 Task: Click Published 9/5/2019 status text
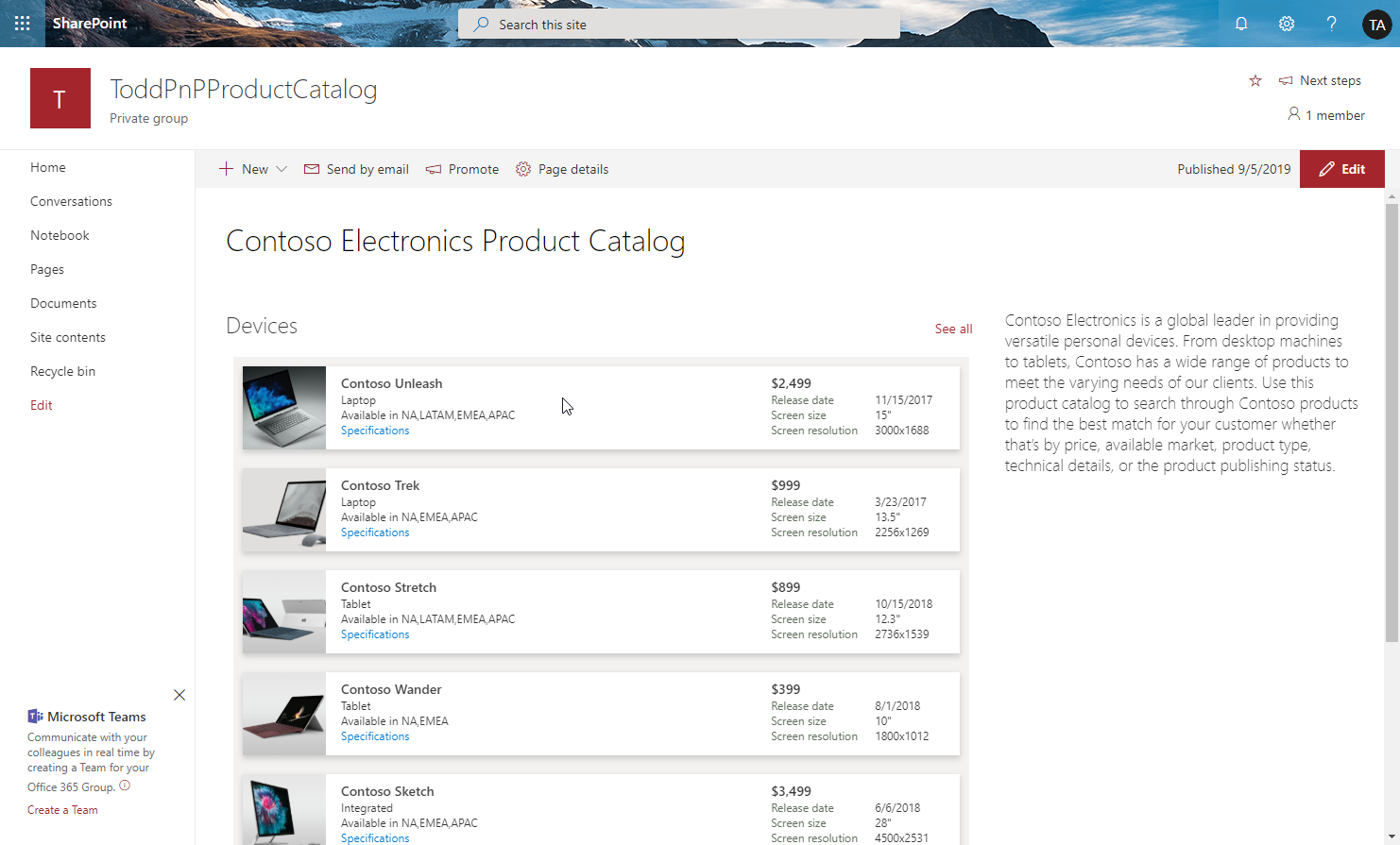[x=1234, y=169]
